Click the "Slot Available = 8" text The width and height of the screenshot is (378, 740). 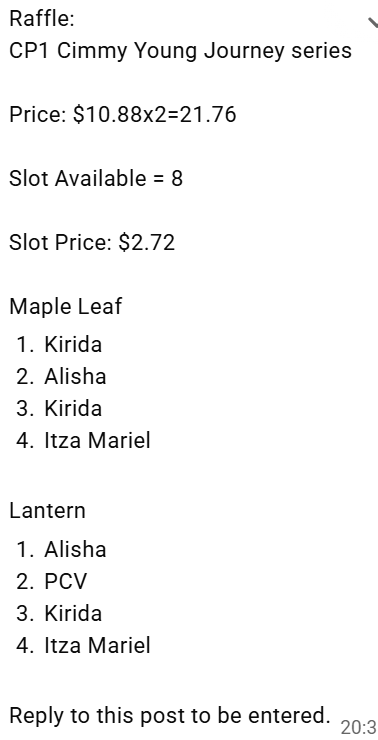click(x=96, y=178)
